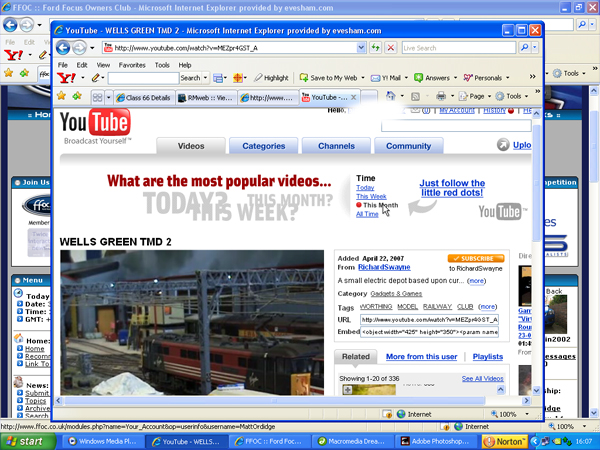Open the Start menu
This screenshot has width=600, height=450.
click(26, 441)
